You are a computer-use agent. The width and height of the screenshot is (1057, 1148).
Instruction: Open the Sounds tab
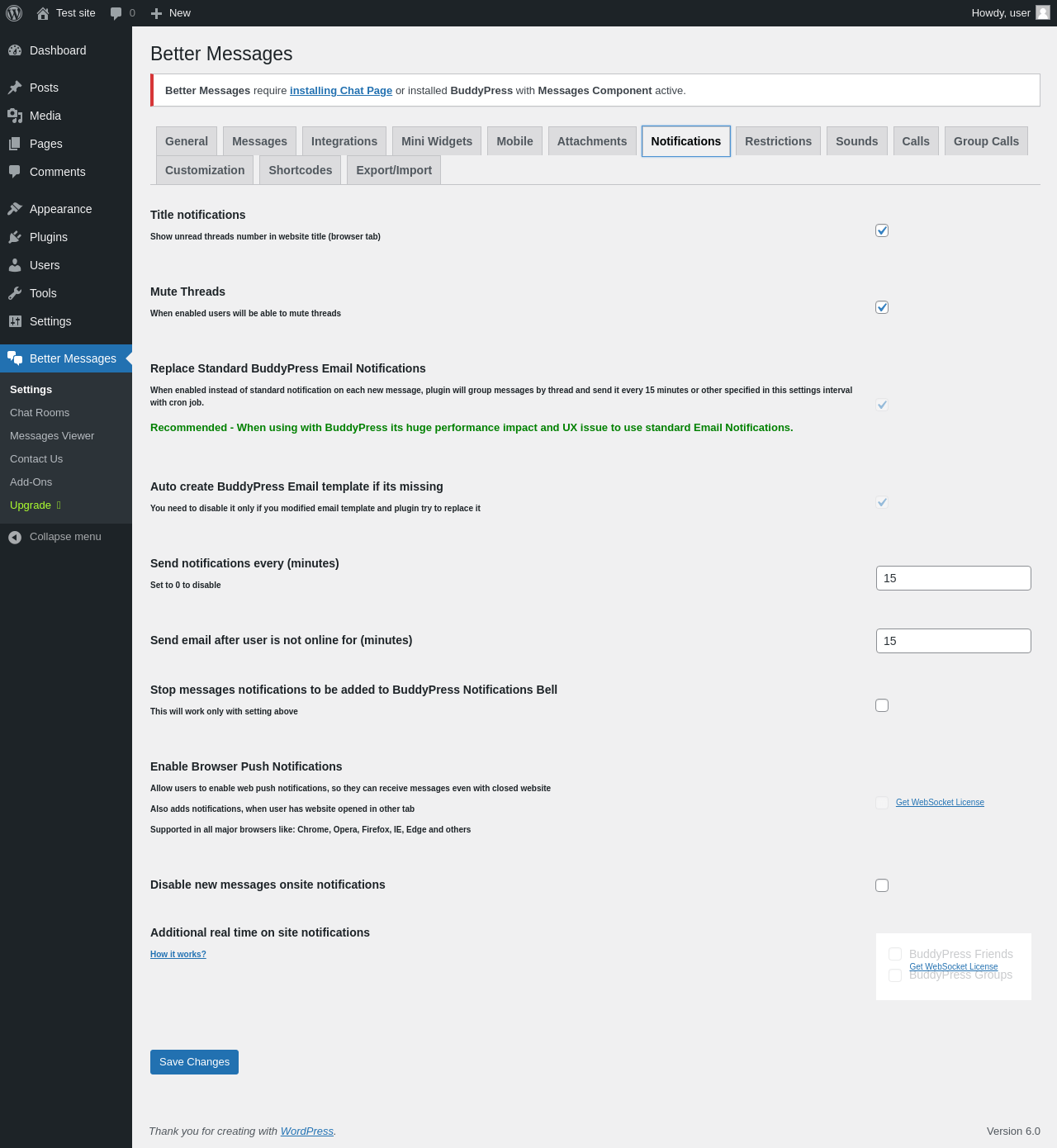tap(857, 141)
